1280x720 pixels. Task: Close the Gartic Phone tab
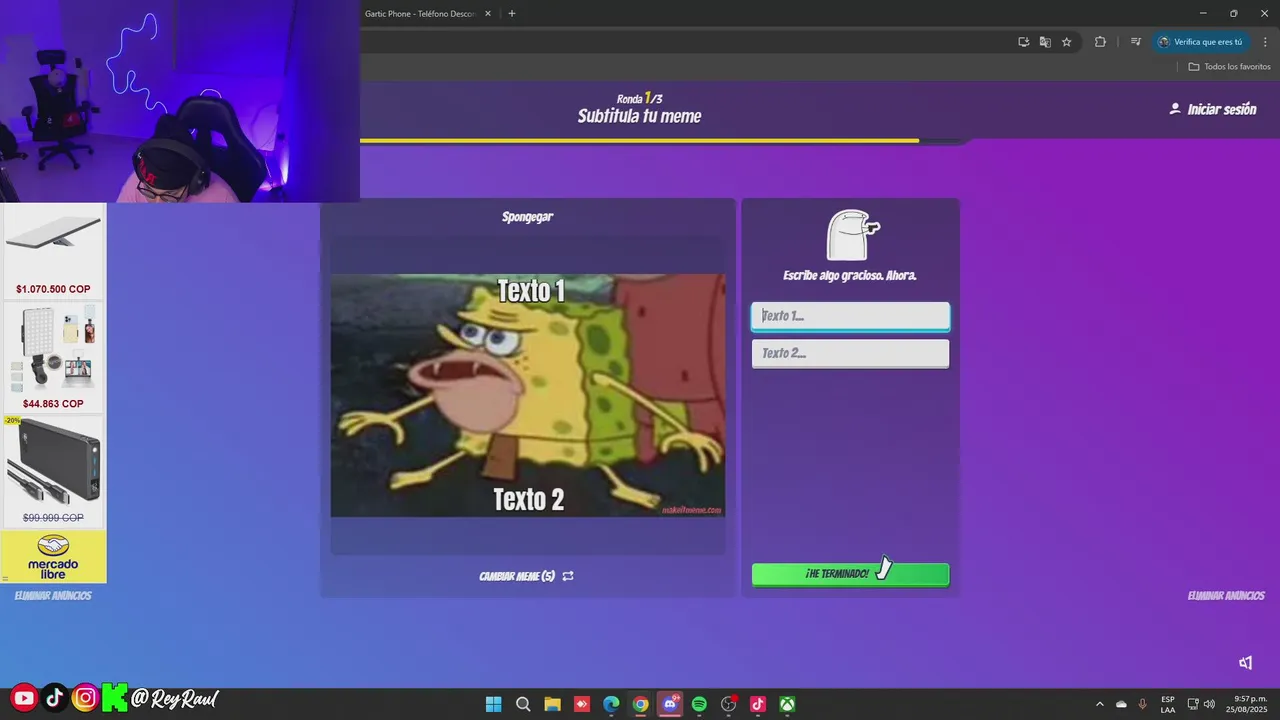(x=488, y=14)
